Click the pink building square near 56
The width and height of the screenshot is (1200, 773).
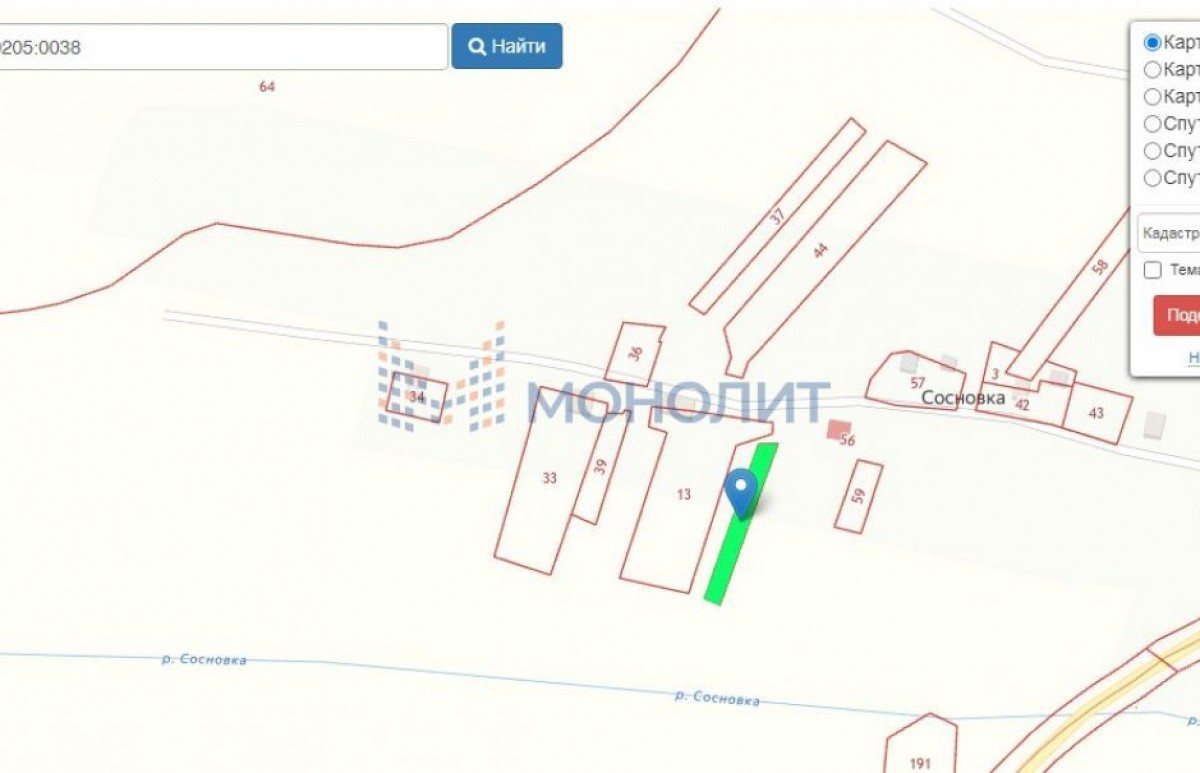tap(838, 430)
